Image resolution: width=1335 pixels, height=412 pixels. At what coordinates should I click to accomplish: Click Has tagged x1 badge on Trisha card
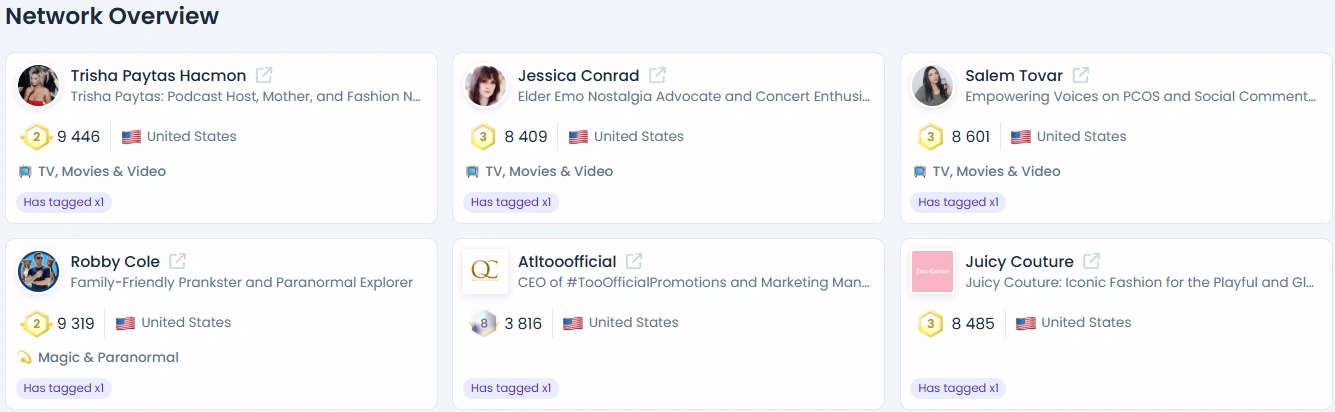tap(64, 202)
